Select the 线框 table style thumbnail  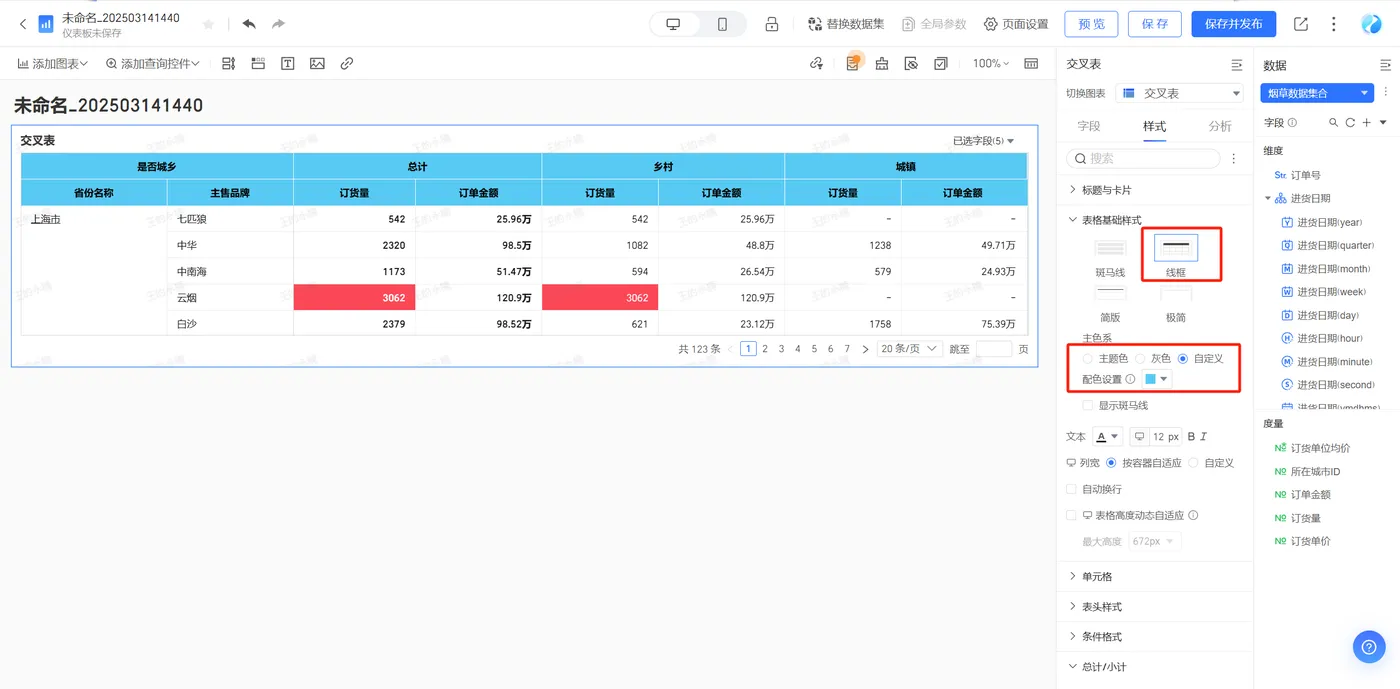click(x=1176, y=247)
